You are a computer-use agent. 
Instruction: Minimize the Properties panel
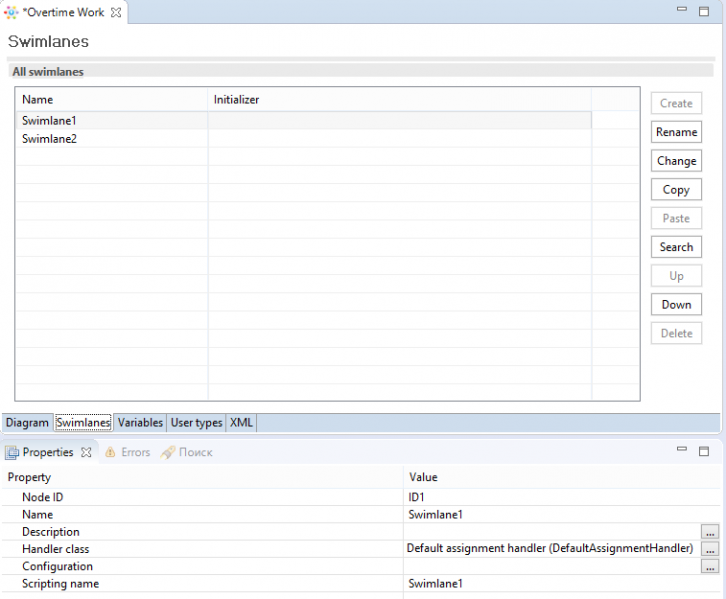[682, 451]
